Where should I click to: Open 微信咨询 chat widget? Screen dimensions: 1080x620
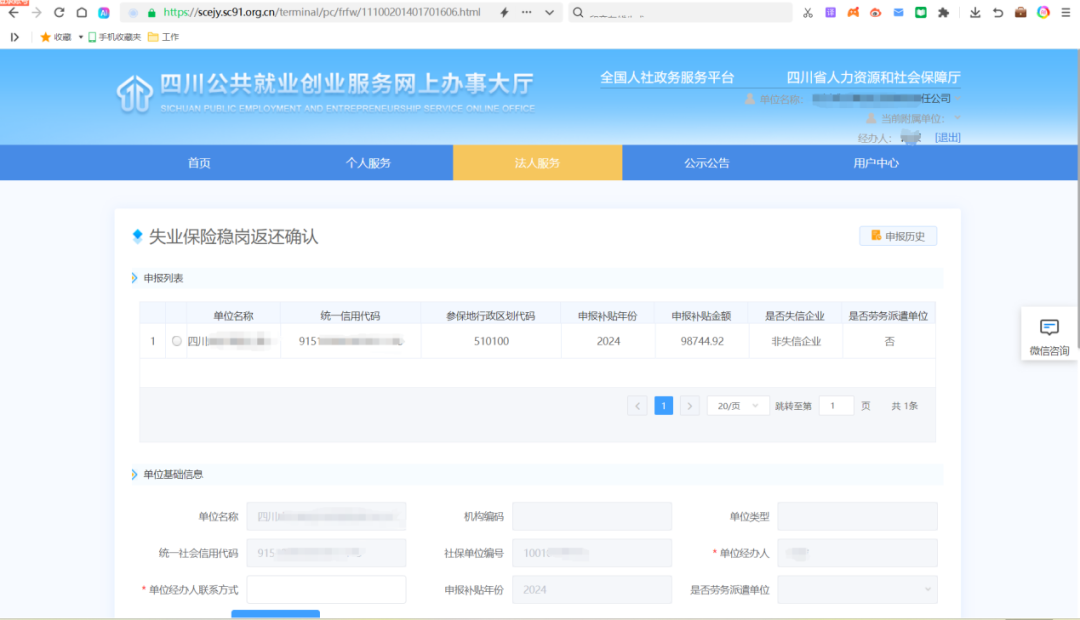point(1049,336)
